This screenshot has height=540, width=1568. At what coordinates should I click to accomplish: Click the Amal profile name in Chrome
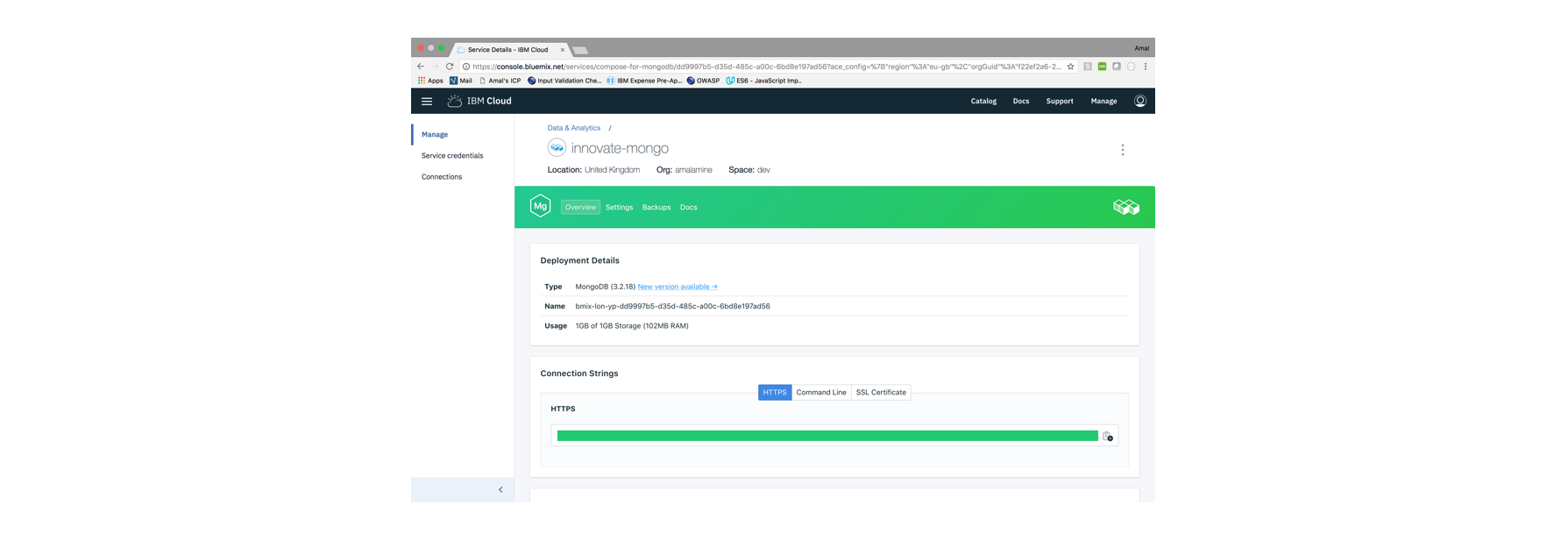(x=1141, y=48)
